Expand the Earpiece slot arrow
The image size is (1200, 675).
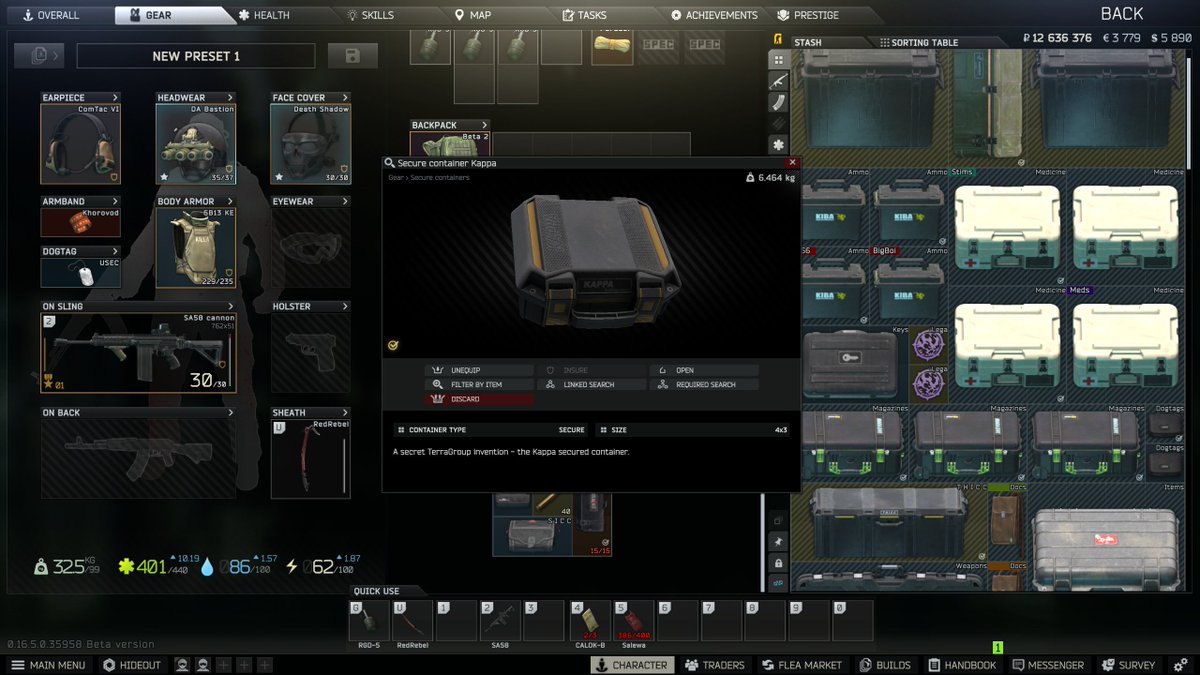click(x=116, y=98)
